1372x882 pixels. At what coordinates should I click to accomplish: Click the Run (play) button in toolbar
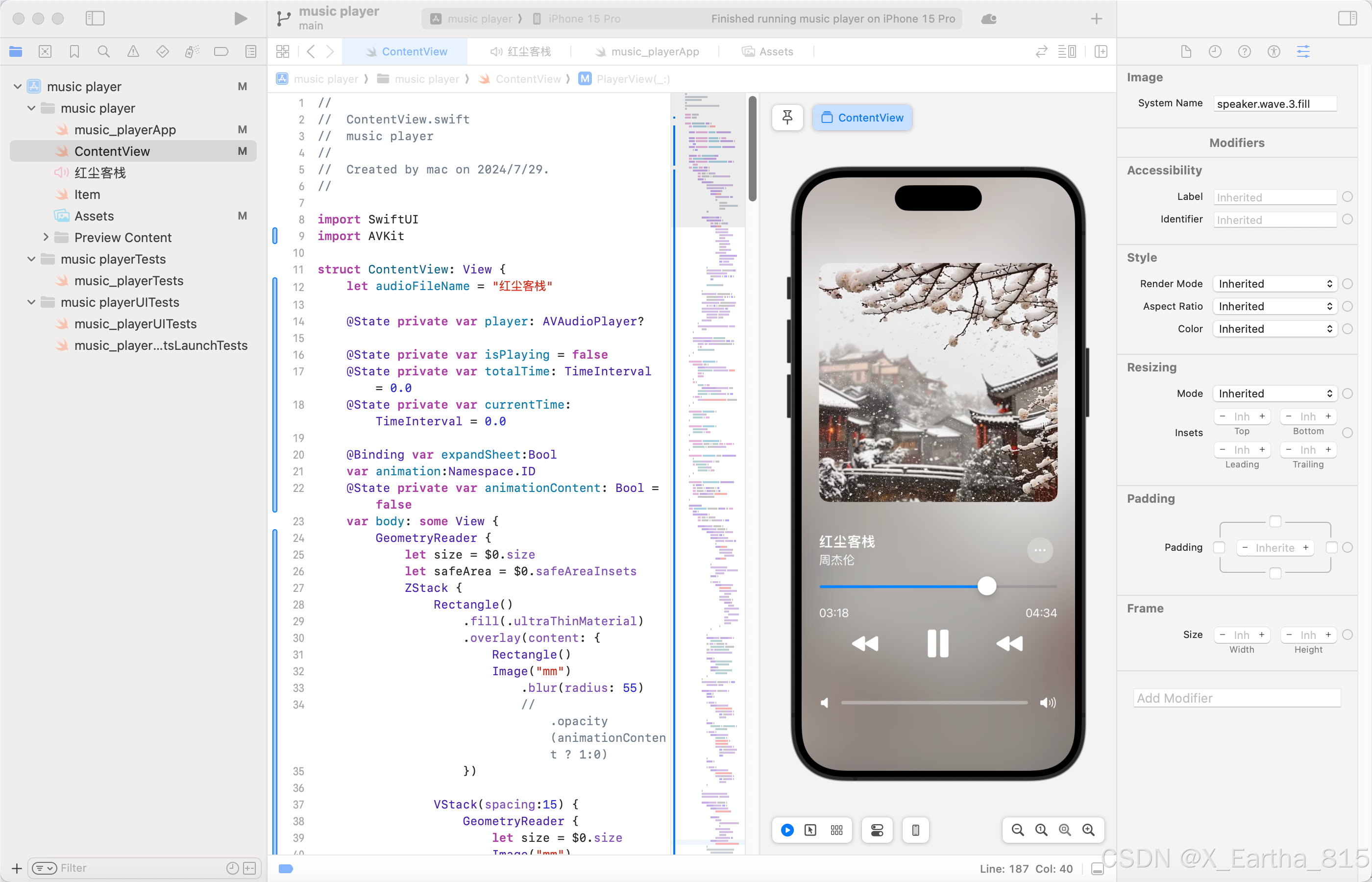241,19
